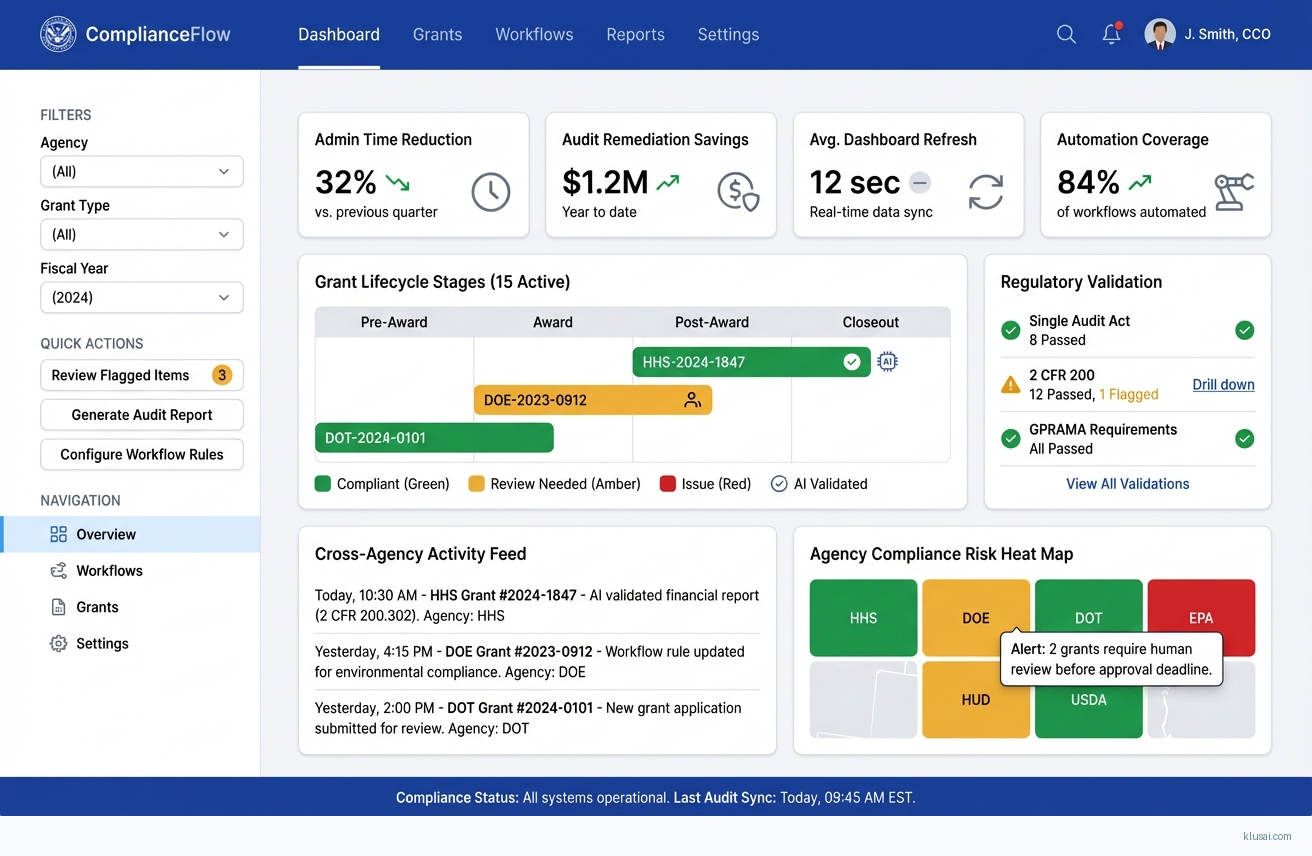Image resolution: width=1312 pixels, height=856 pixels.
Task: Click the dollar shield icon in Audit Savings
Action: click(738, 191)
